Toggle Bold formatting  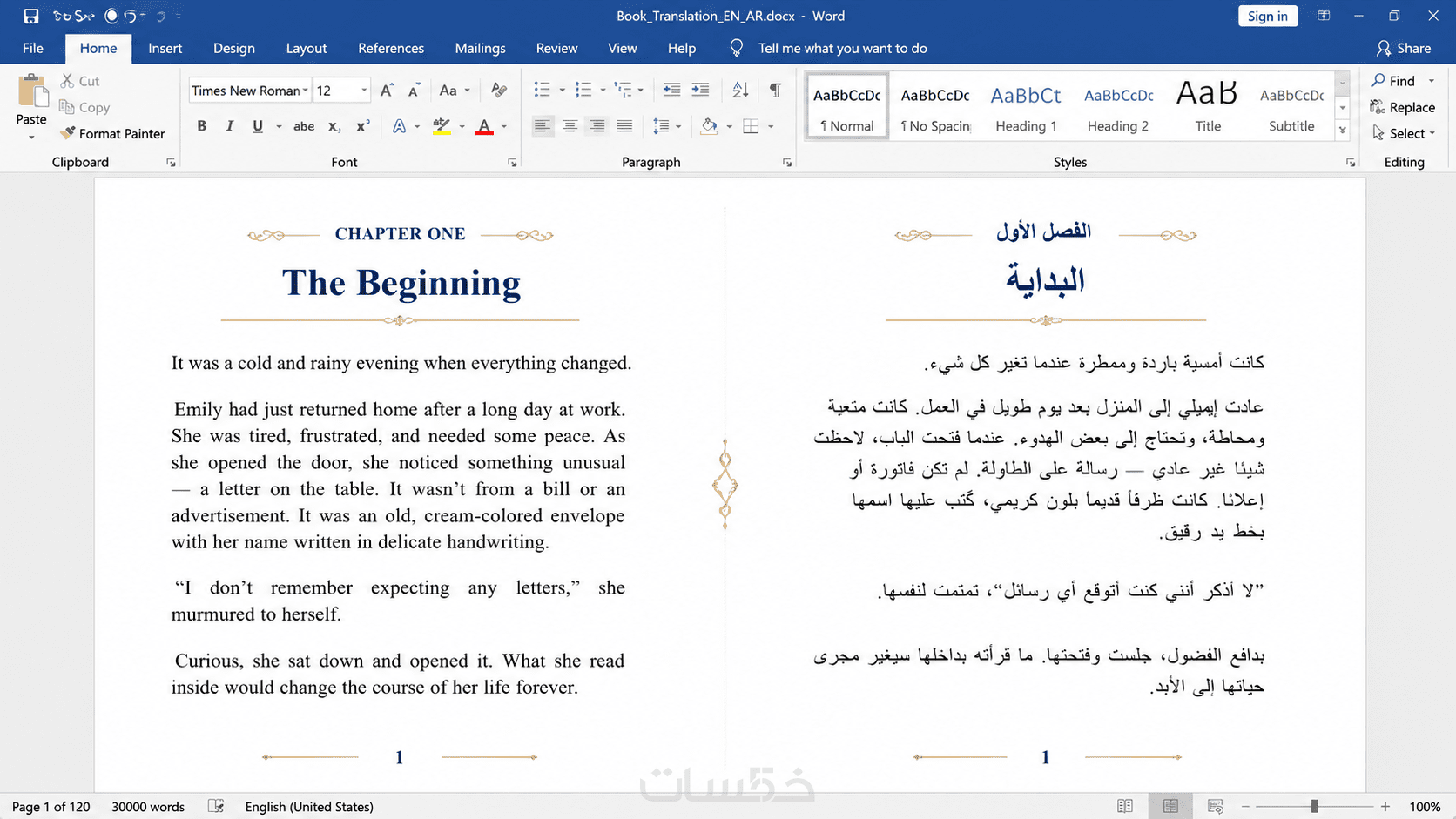pyautogui.click(x=201, y=126)
